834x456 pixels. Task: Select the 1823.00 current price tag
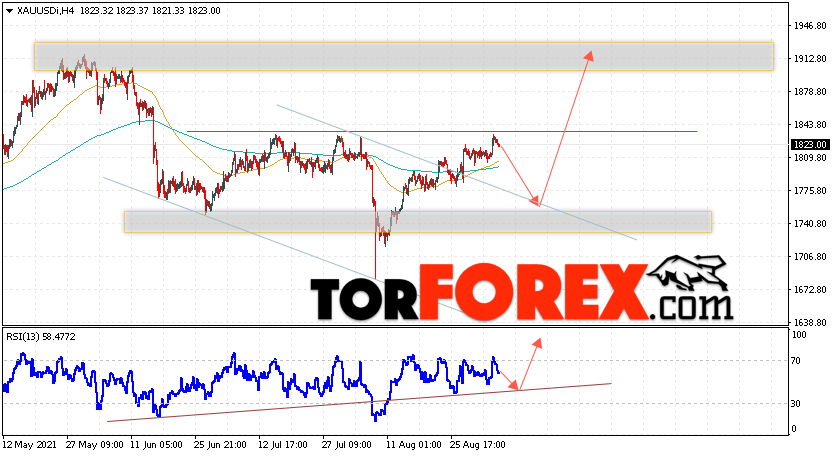coord(810,145)
